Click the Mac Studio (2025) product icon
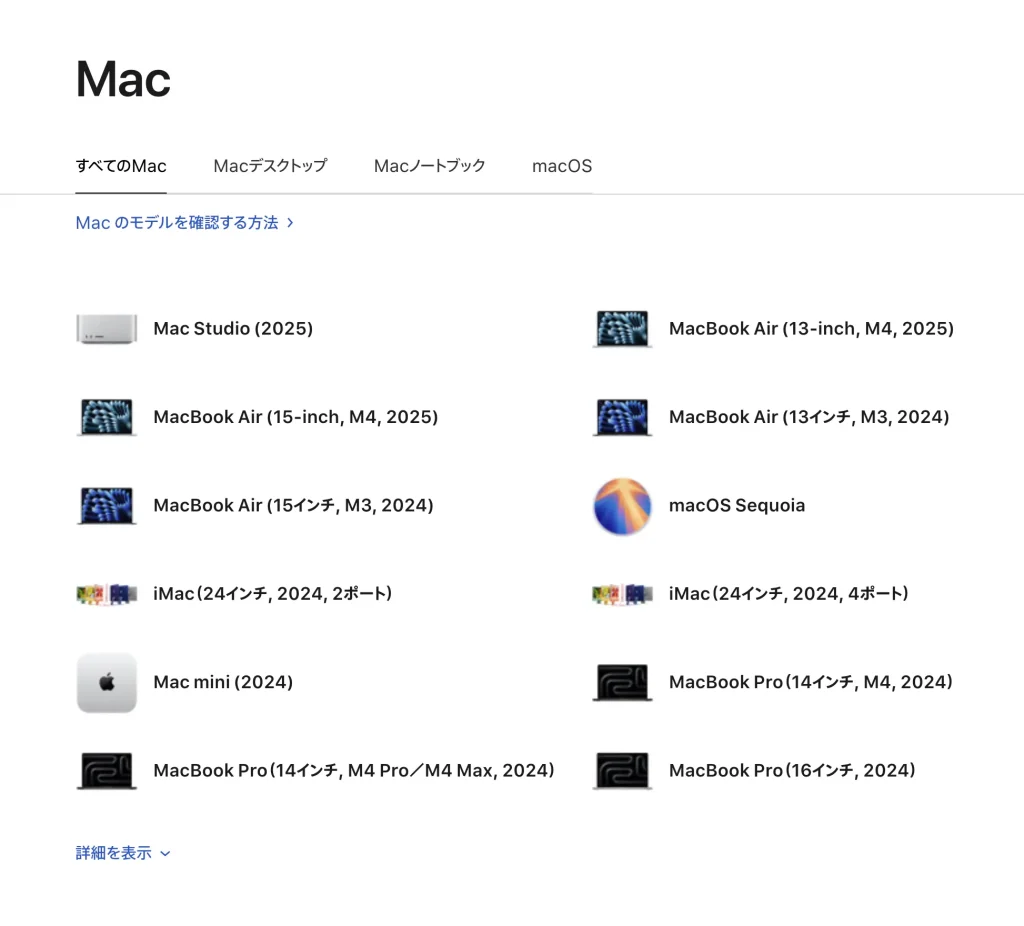 (106, 328)
